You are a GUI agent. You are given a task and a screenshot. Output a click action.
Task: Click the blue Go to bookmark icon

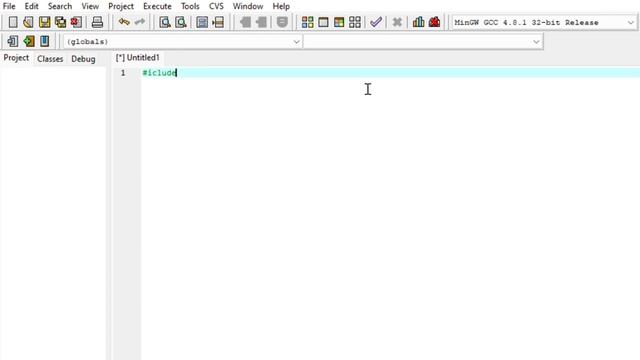[44, 41]
